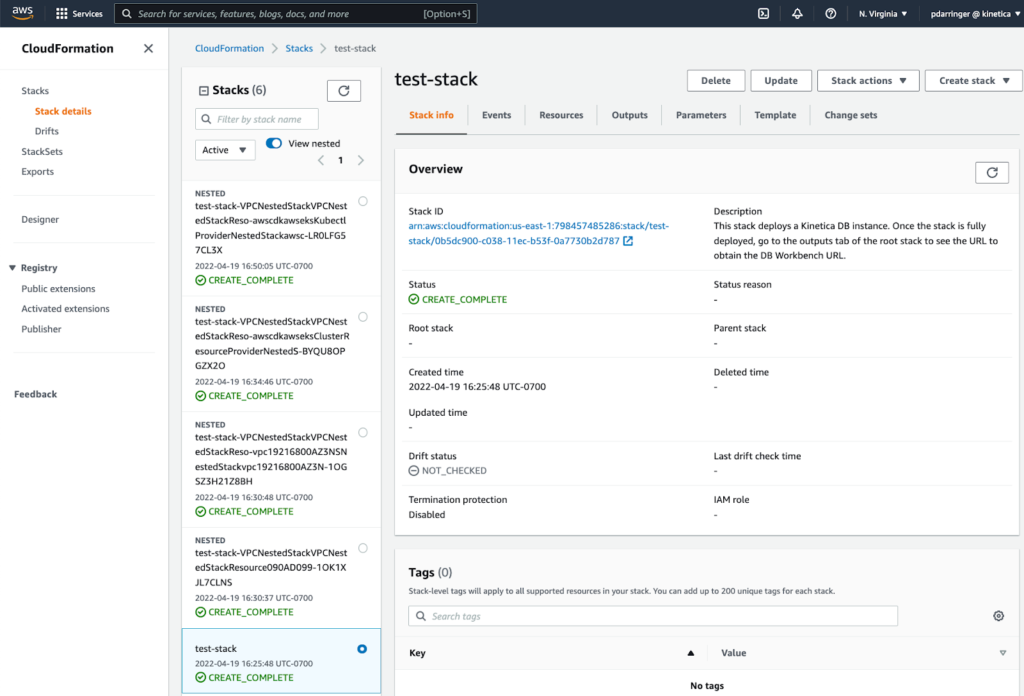Expand the Stack actions dropdown
Image resolution: width=1024 pixels, height=696 pixels.
[867, 81]
